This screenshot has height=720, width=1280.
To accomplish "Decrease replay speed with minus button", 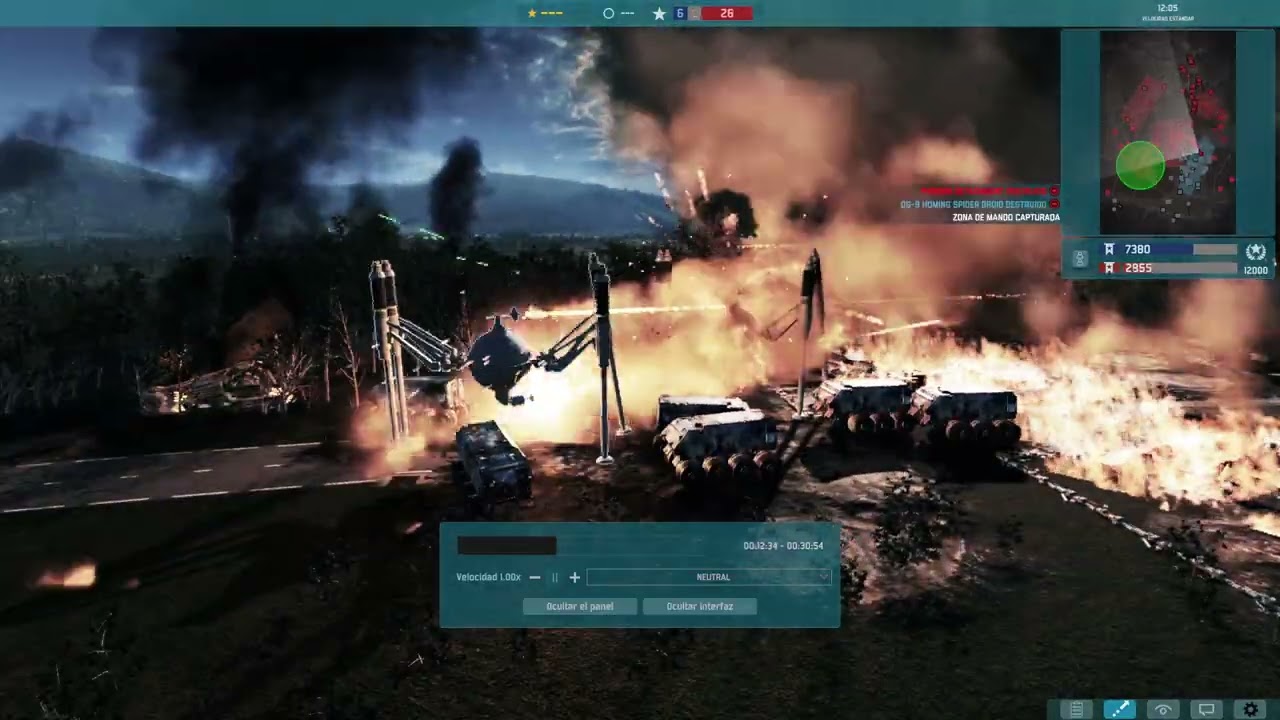I will click(x=535, y=577).
